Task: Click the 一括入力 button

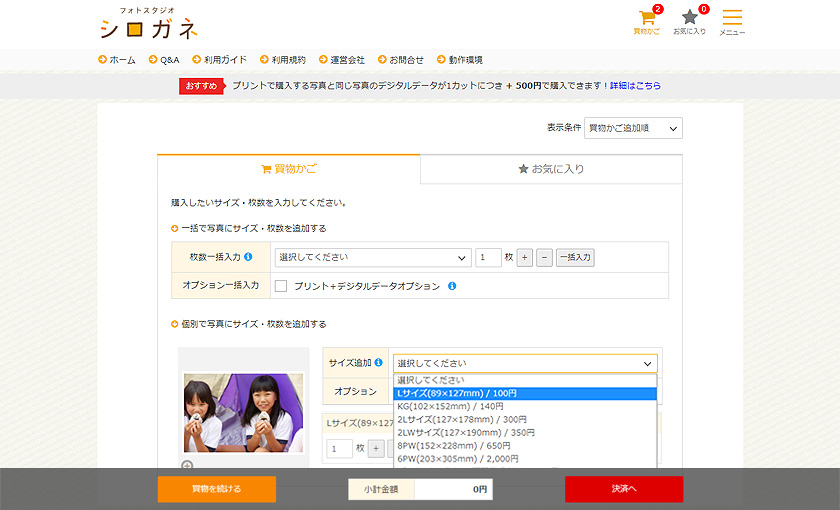Action: click(575, 258)
